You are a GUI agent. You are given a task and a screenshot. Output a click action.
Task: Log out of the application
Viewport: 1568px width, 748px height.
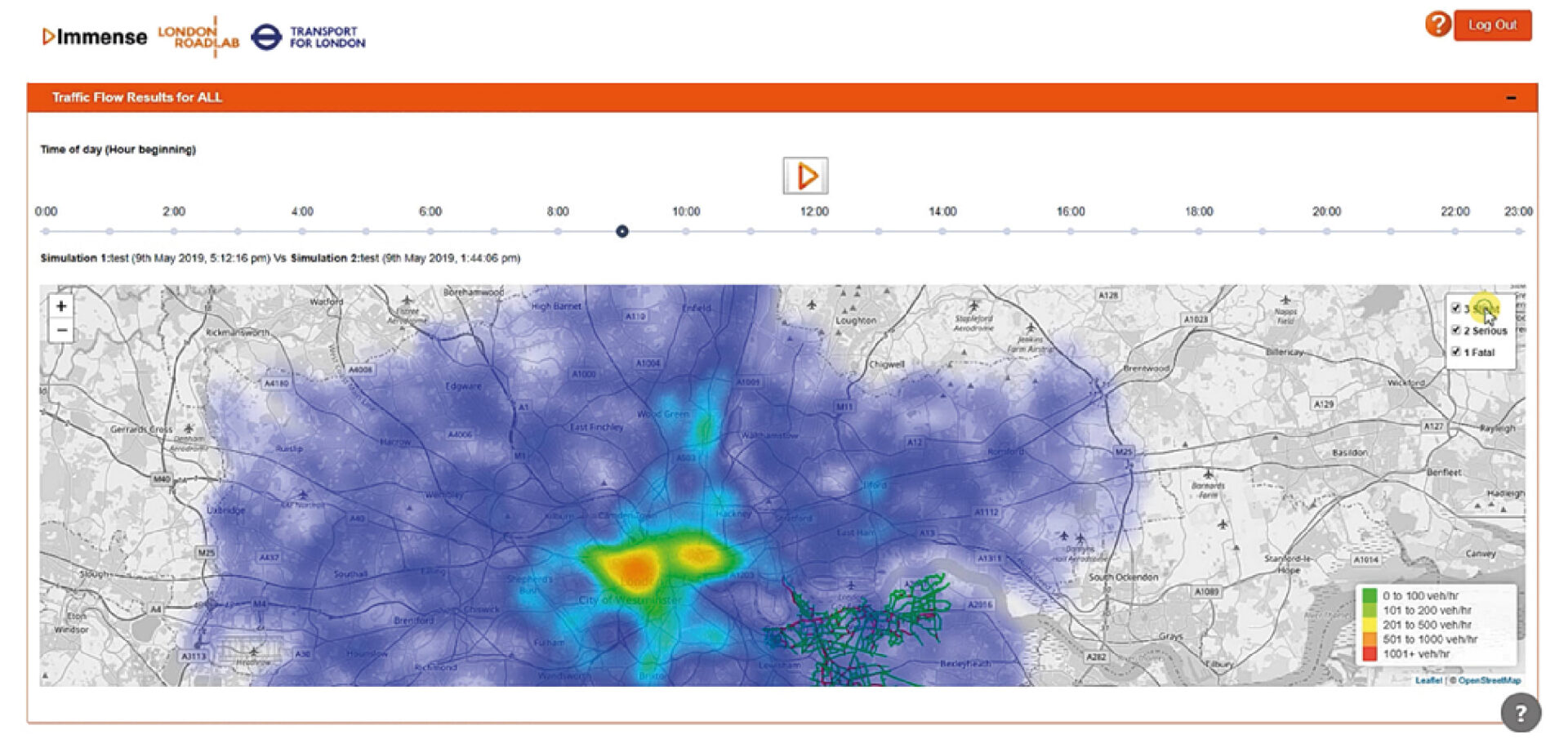pos(1492,25)
